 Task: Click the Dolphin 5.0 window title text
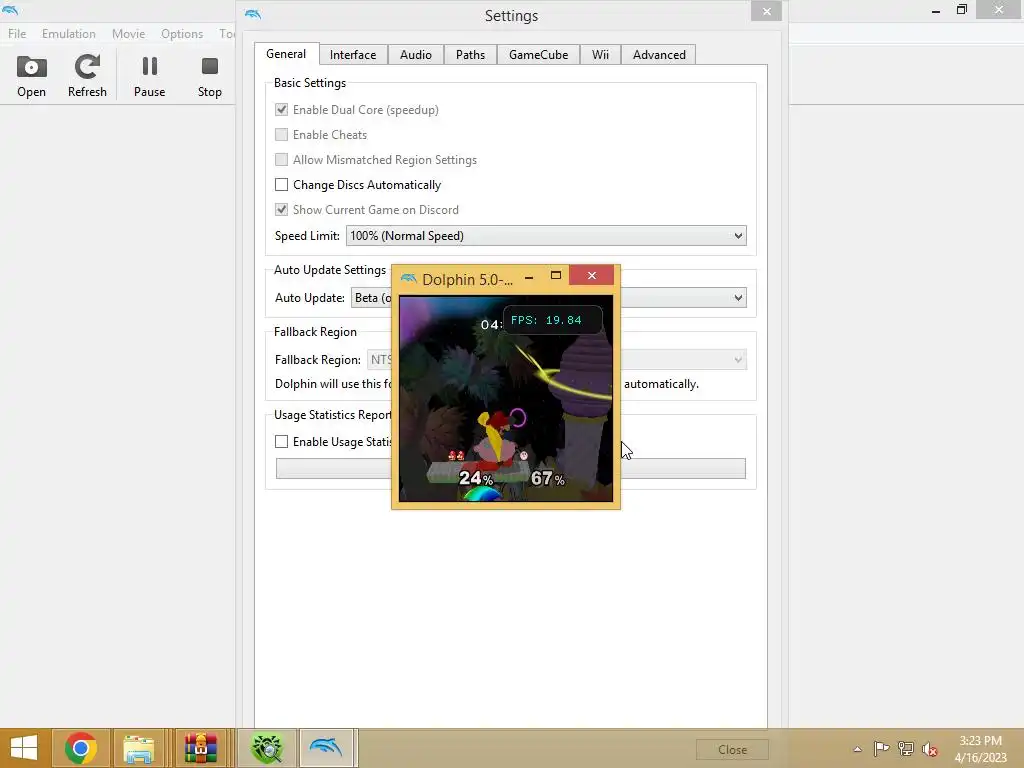pyautogui.click(x=468, y=280)
